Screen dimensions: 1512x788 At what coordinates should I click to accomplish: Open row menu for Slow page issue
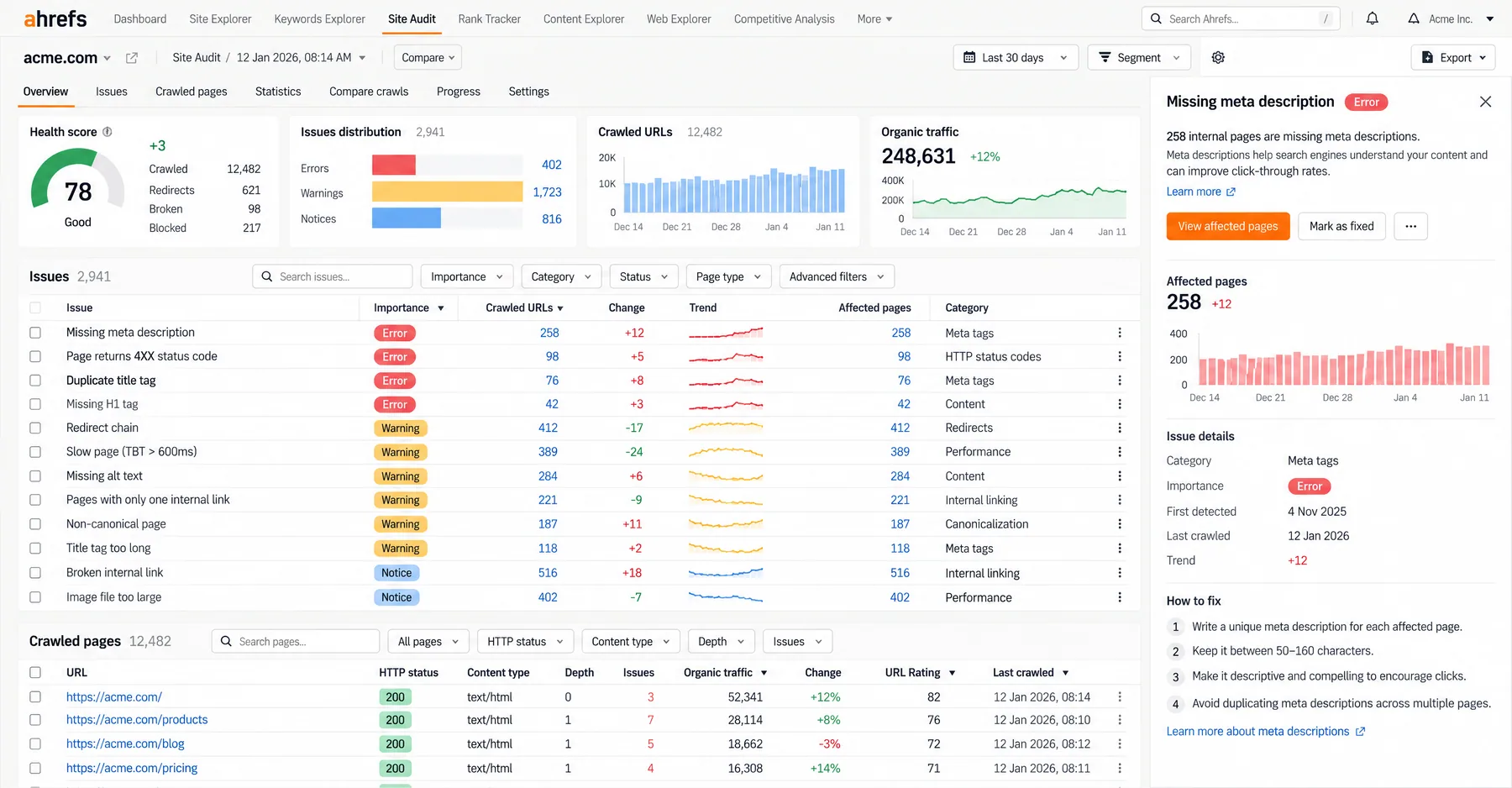pyautogui.click(x=1120, y=452)
